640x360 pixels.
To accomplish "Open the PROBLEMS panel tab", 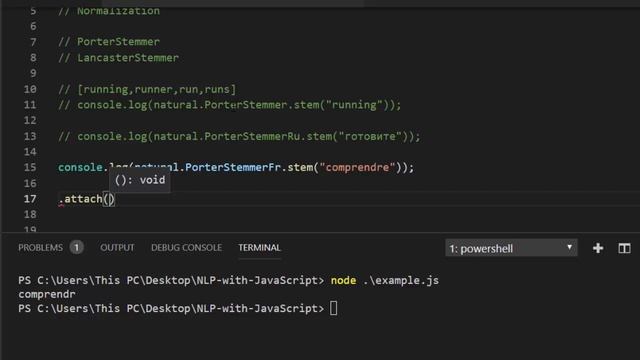I will click(40, 248).
